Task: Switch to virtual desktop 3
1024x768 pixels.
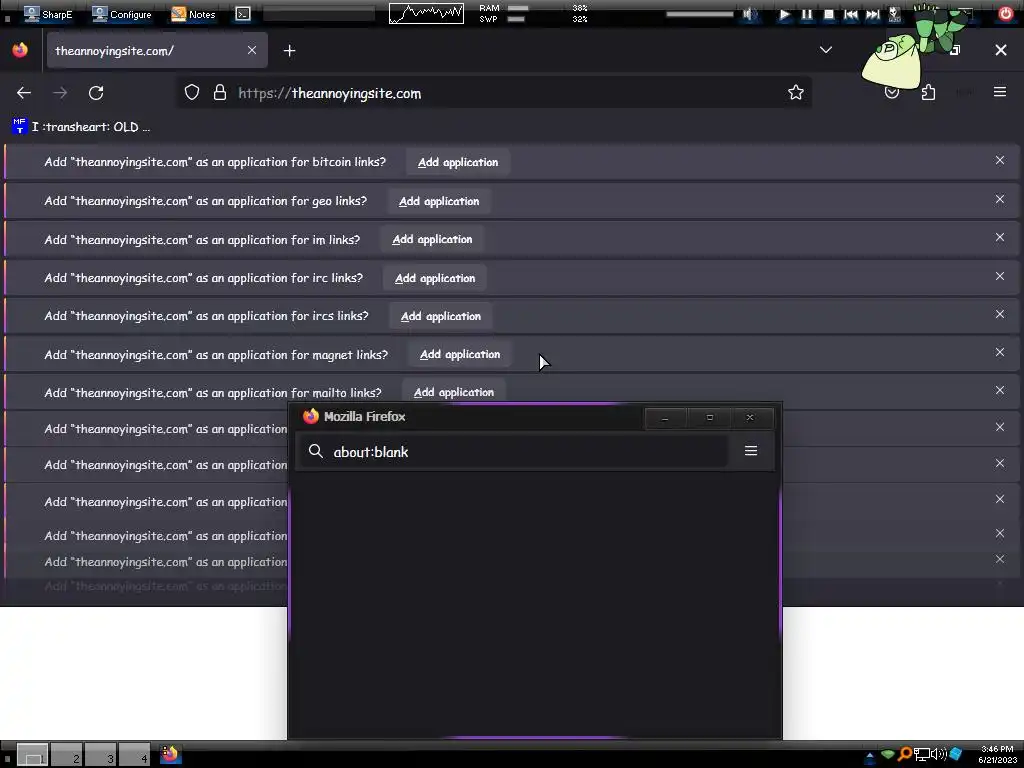Action: 101,754
